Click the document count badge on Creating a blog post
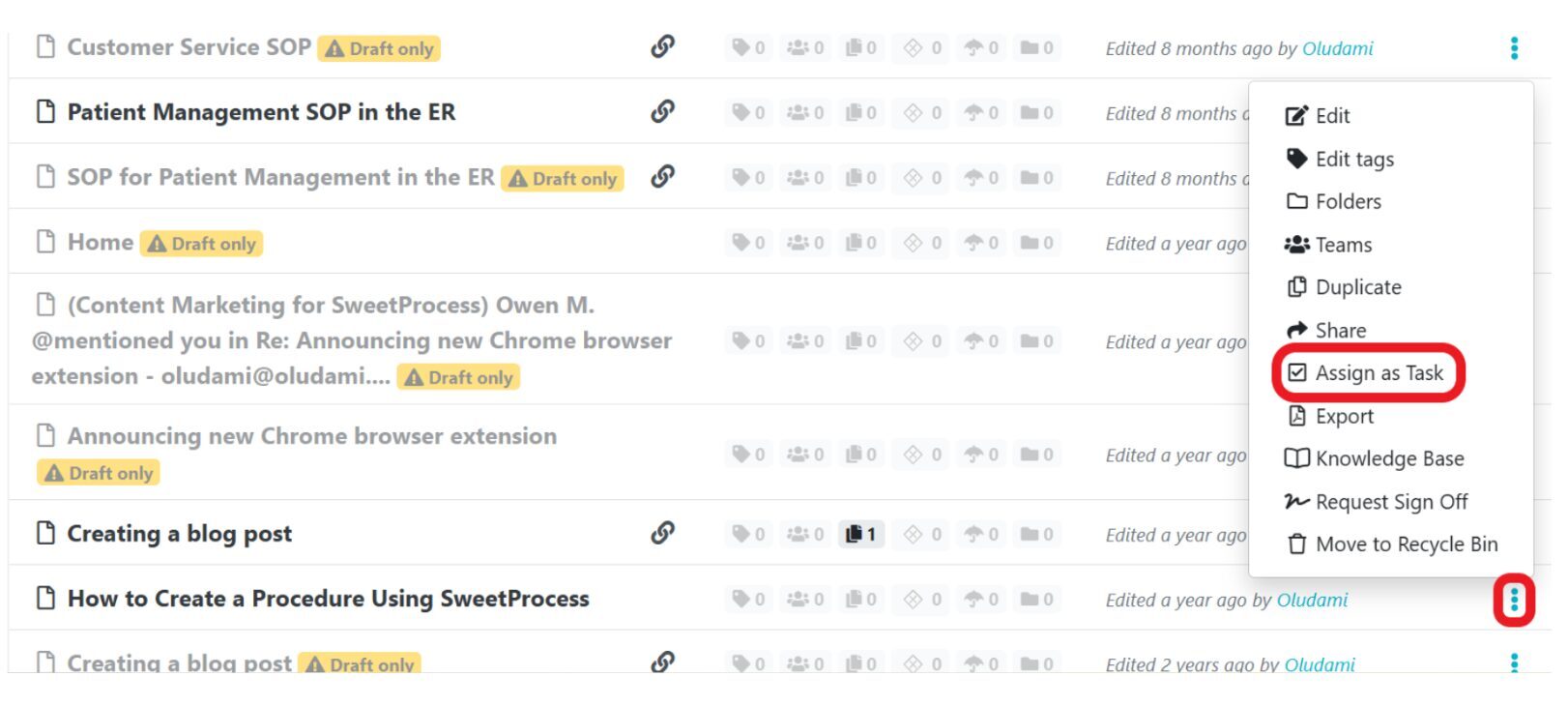The height and width of the screenshot is (706, 1568). [860, 534]
